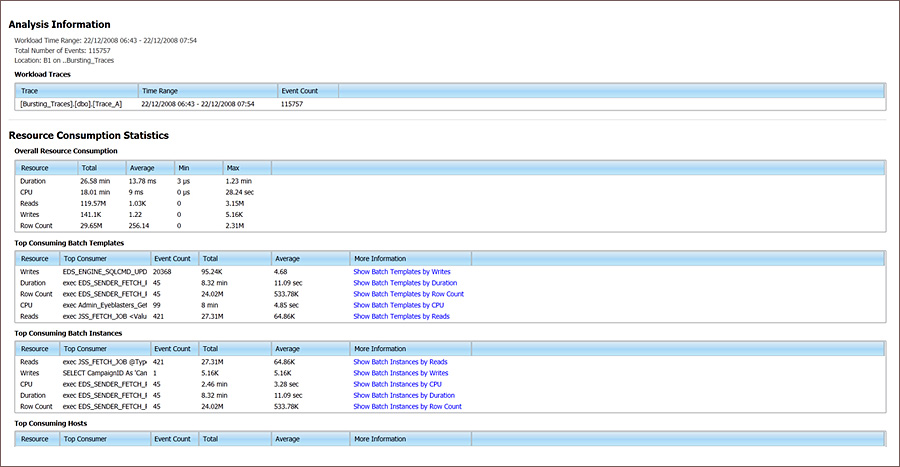Click Resource header in Top Consuming Hosts table
Screen dimensions: 900x467
tap(38, 439)
